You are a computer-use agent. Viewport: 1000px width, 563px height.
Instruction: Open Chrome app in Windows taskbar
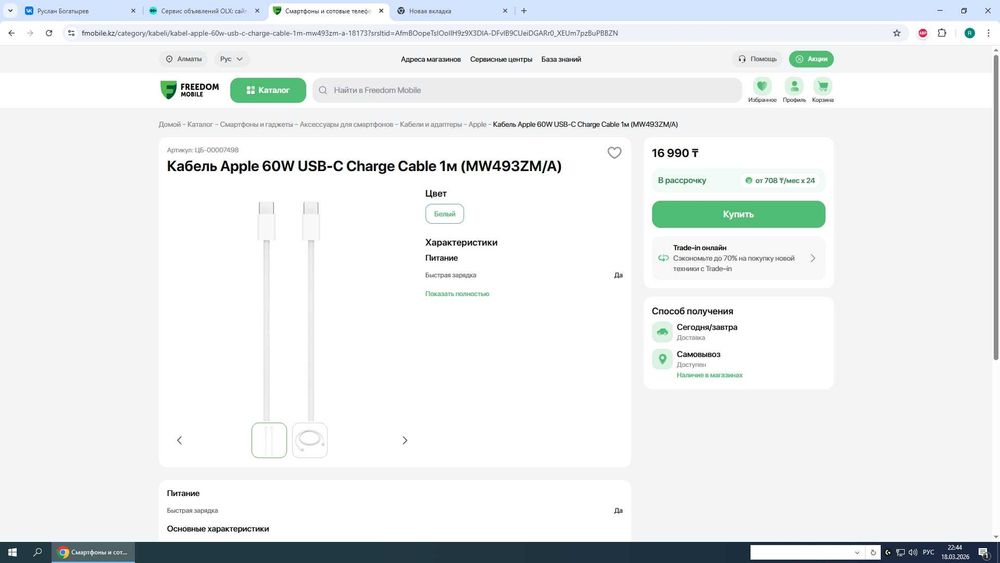(93, 552)
